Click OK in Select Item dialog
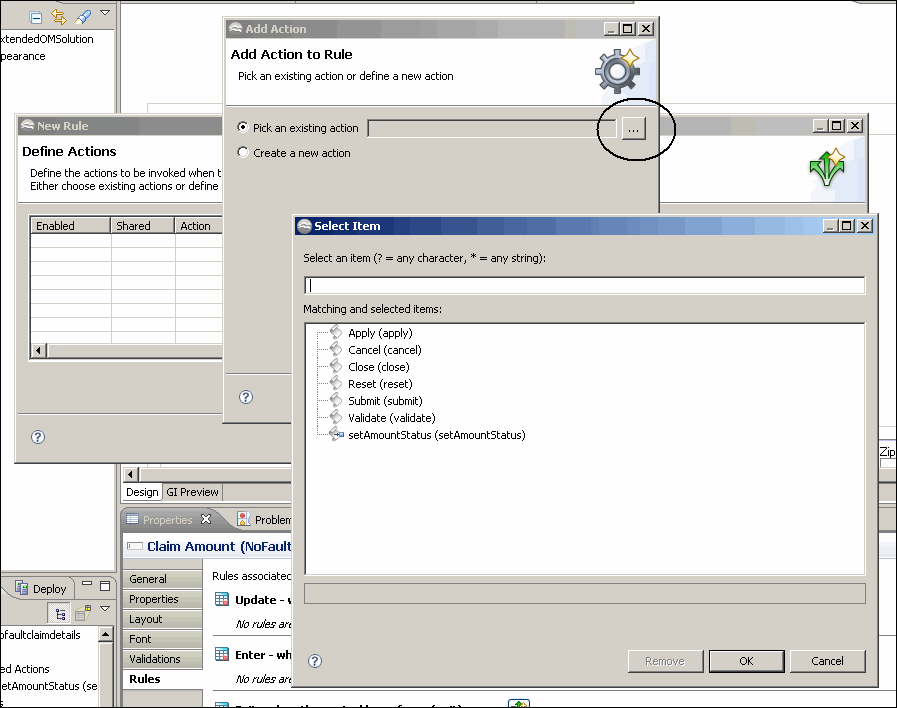The width and height of the screenshot is (897, 708). click(747, 661)
